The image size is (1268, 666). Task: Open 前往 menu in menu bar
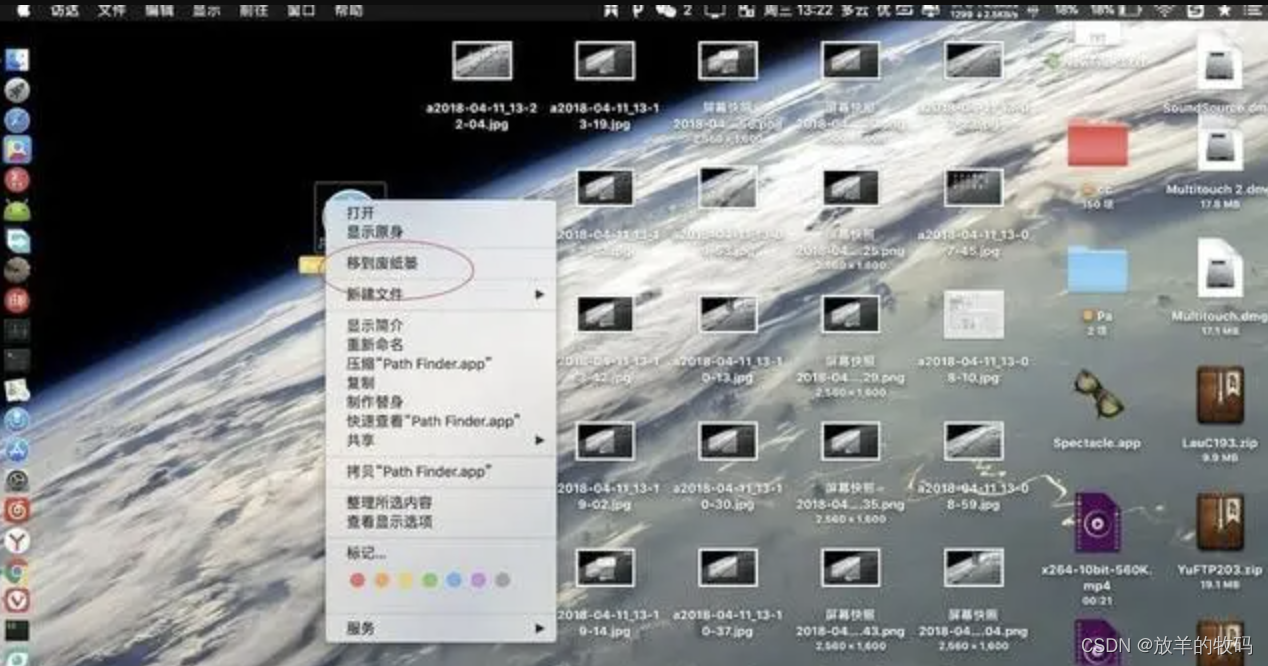coord(254,10)
